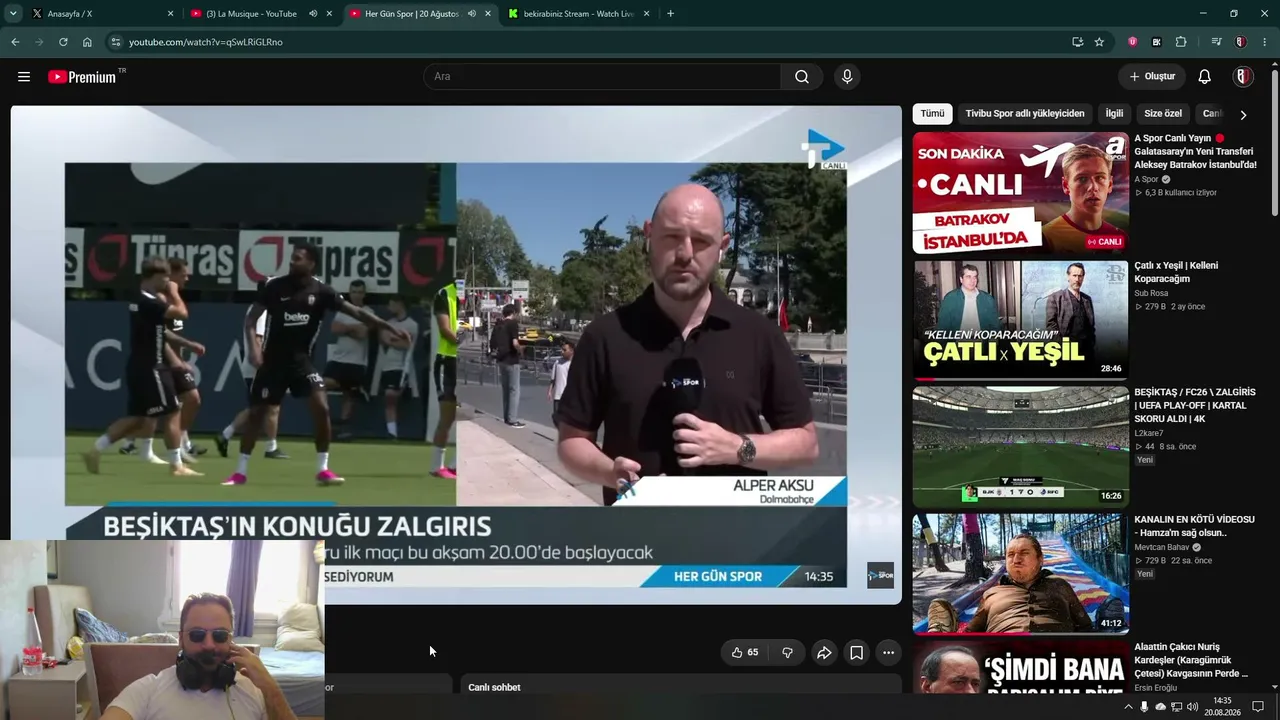Go back with the browser back arrow
1280x720 pixels.
click(x=15, y=42)
